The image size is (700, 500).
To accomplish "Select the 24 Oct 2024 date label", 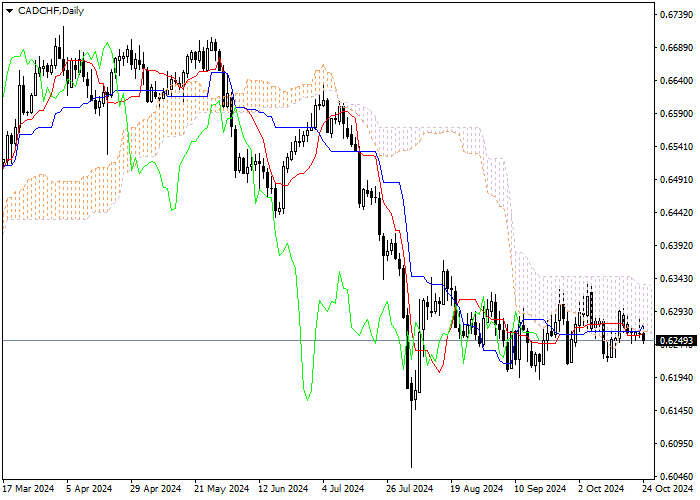I will pyautogui.click(x=668, y=489).
